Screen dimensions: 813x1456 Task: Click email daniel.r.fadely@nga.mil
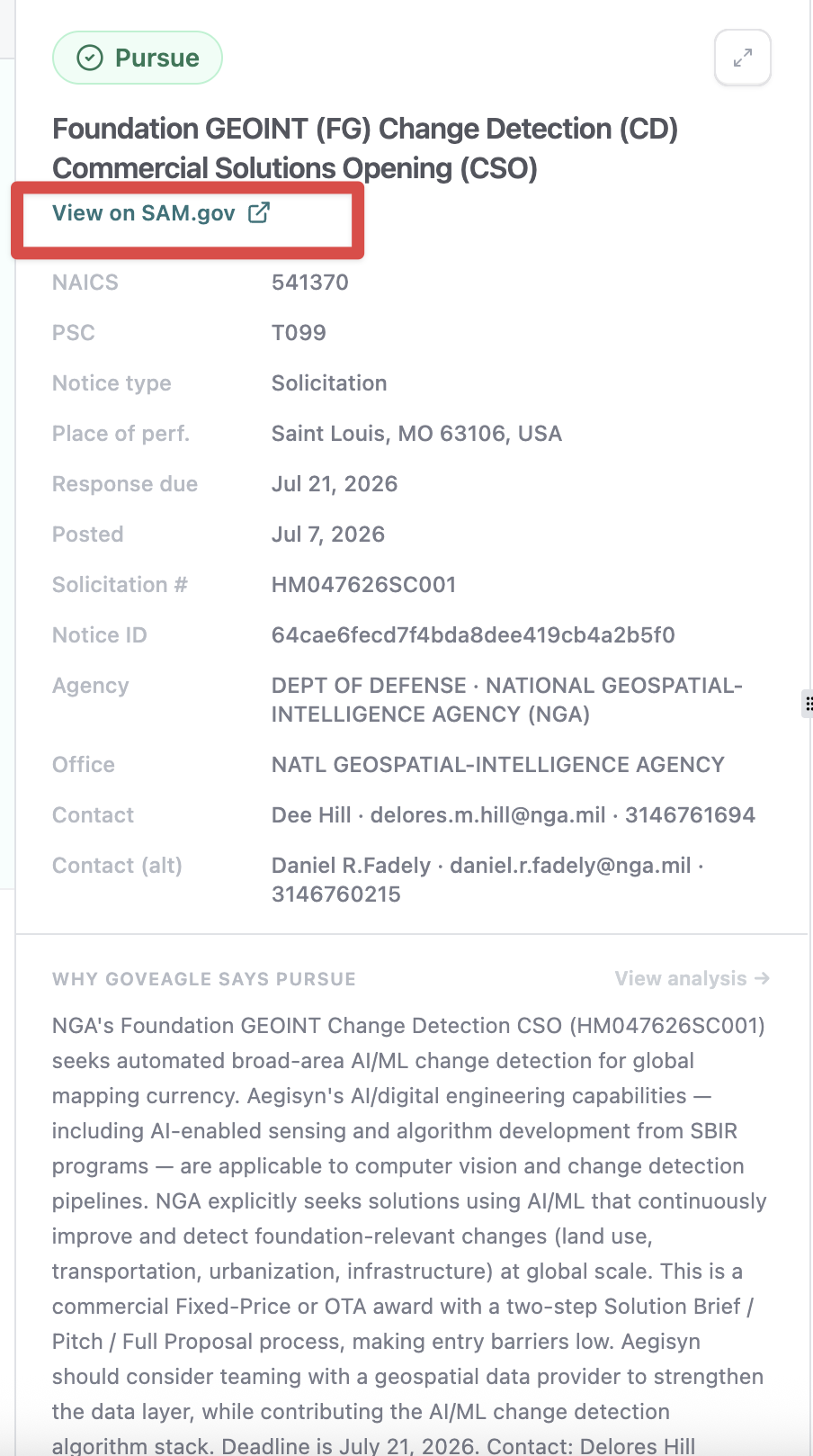point(571,866)
